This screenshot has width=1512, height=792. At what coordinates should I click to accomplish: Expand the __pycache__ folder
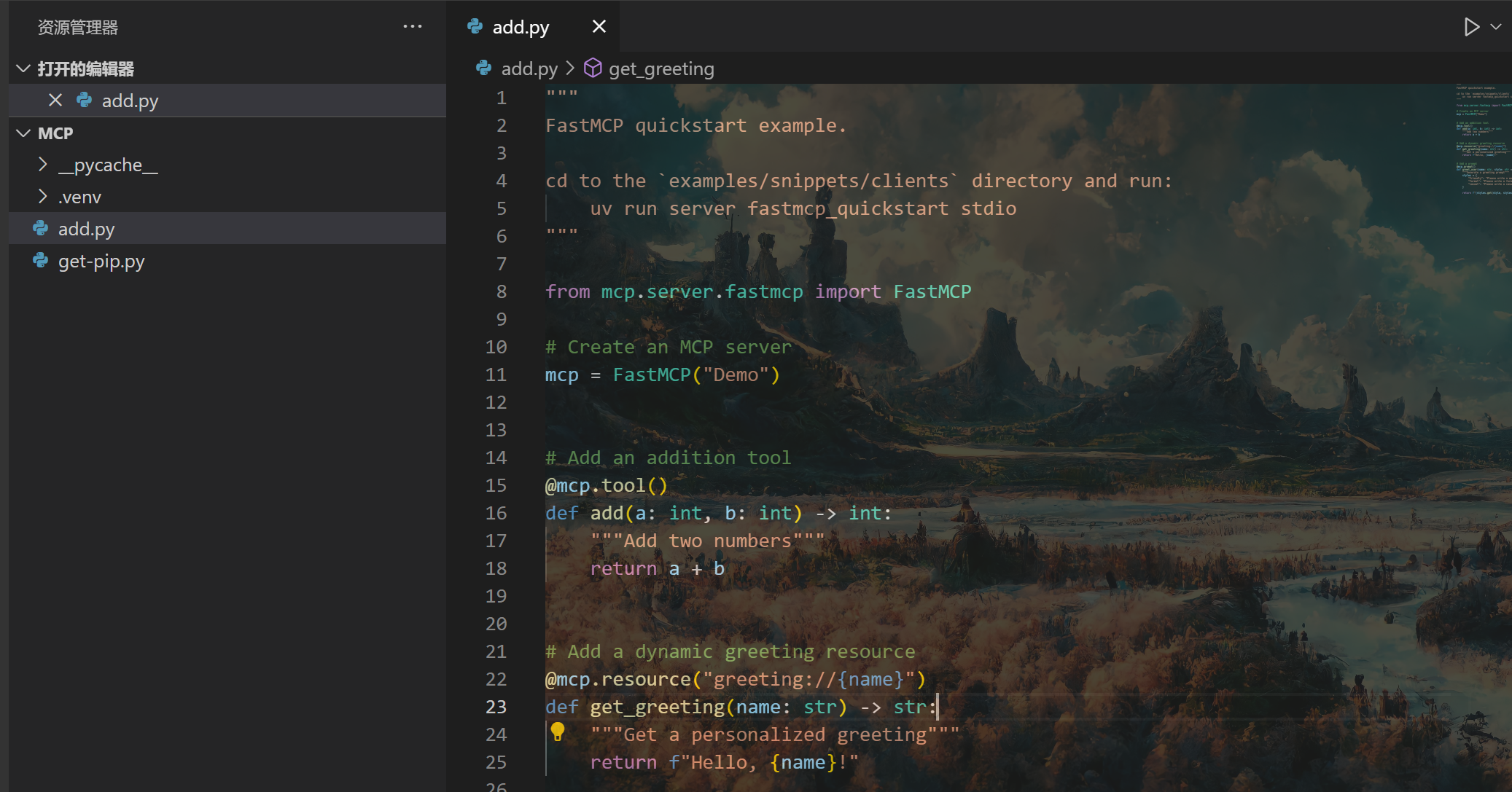coord(43,165)
